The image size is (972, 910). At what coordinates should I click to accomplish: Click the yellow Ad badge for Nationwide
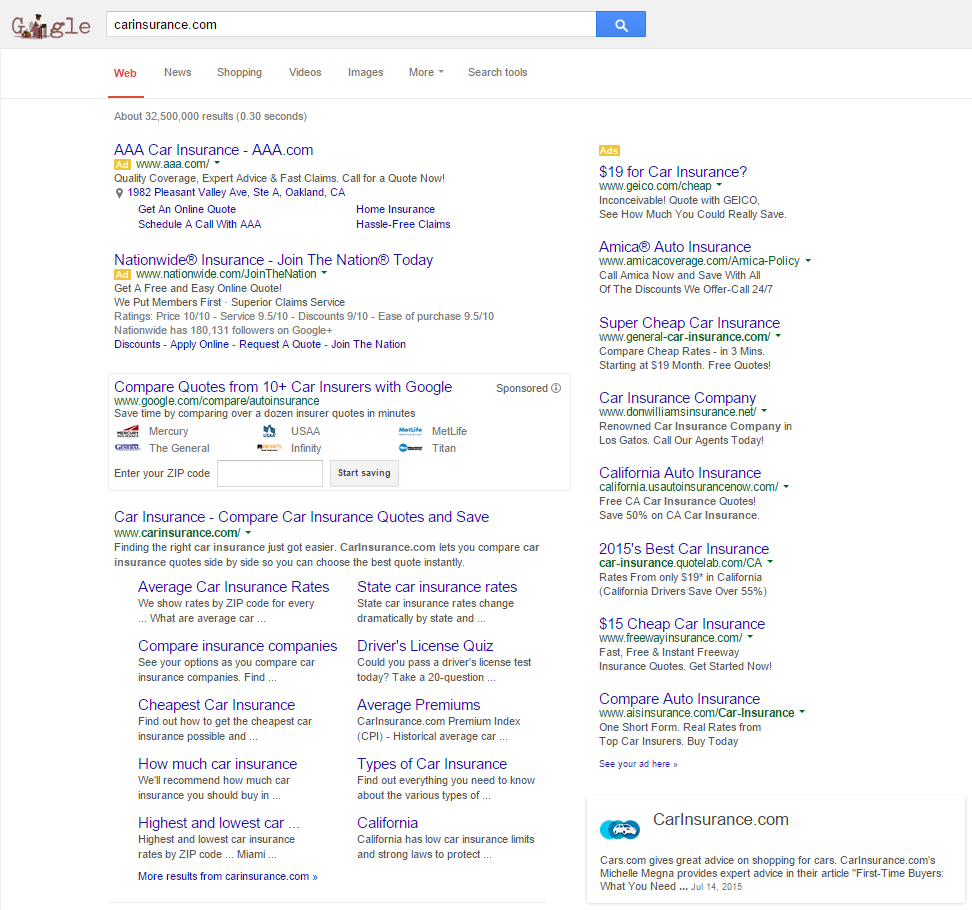tap(122, 275)
